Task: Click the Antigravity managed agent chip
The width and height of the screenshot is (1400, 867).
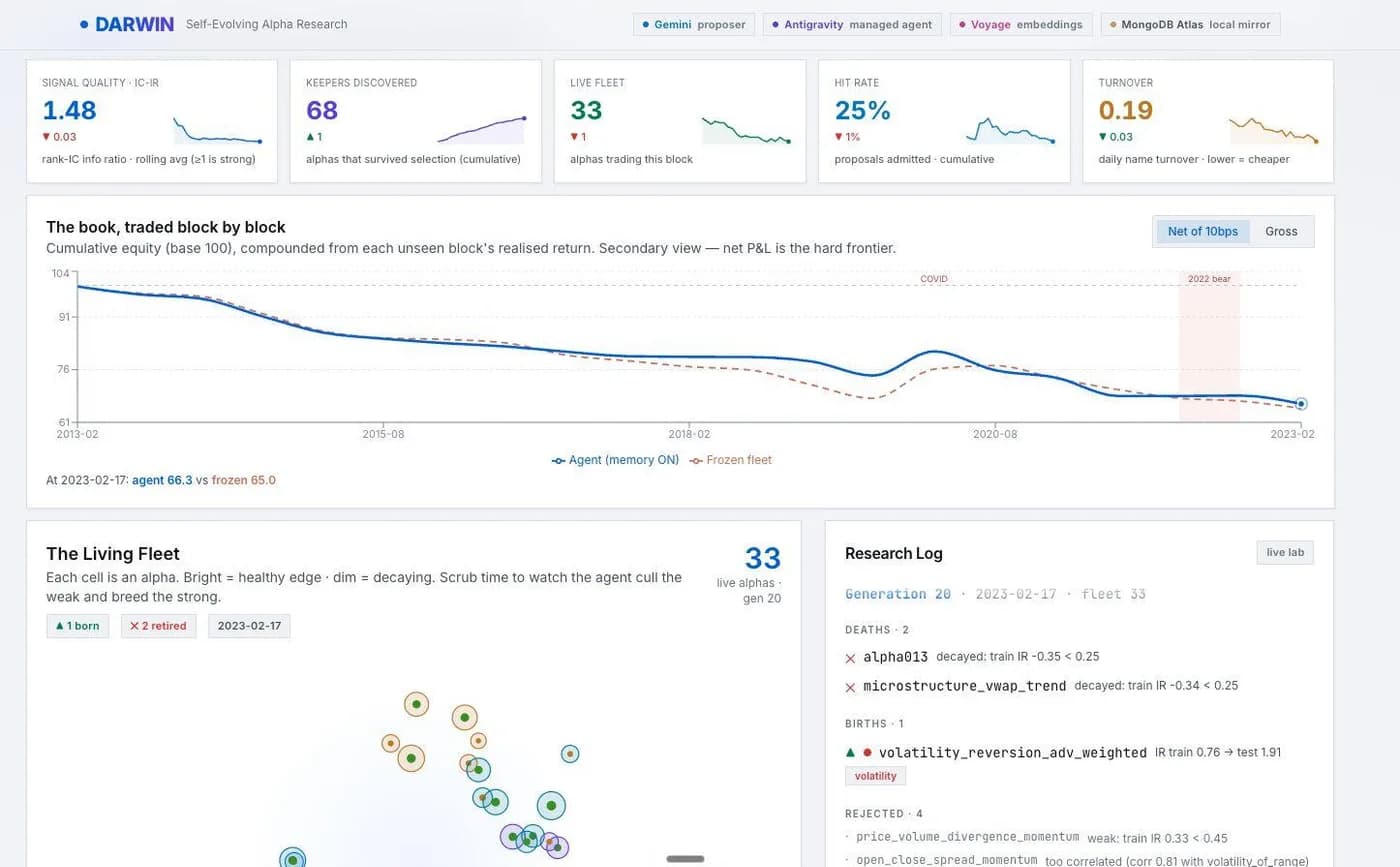Action: point(852,24)
